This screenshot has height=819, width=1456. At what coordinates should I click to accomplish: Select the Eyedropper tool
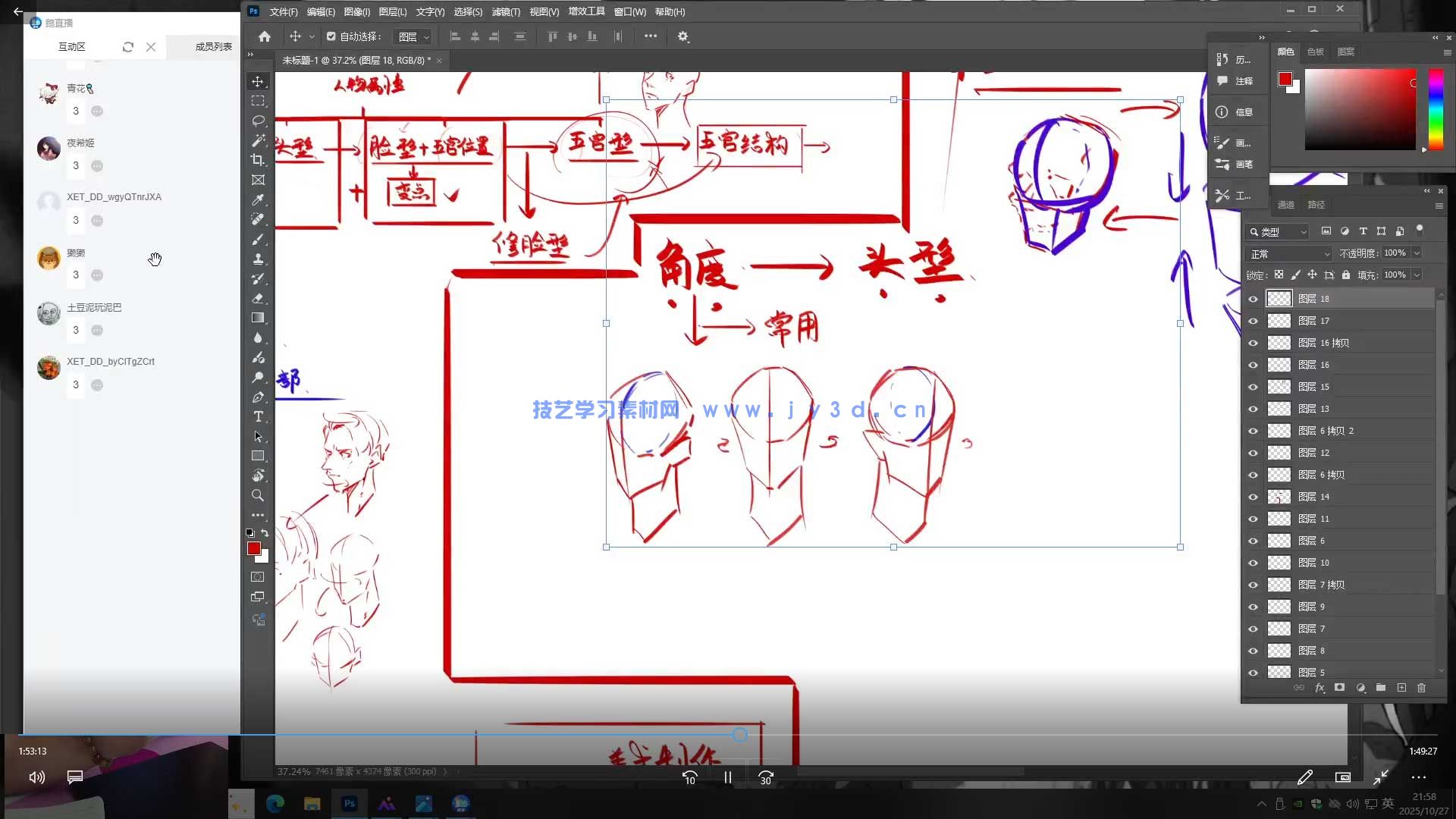click(x=258, y=199)
